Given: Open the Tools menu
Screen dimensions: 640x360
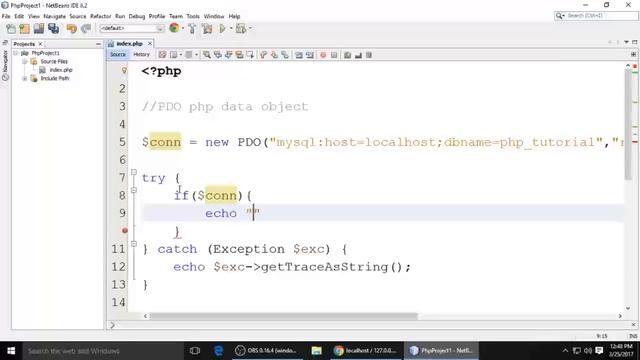Looking at the screenshot, I should pos(193,16).
